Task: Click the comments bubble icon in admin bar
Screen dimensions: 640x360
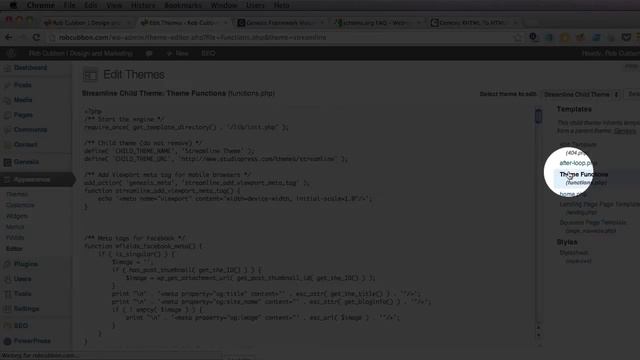Action: [x=149, y=53]
